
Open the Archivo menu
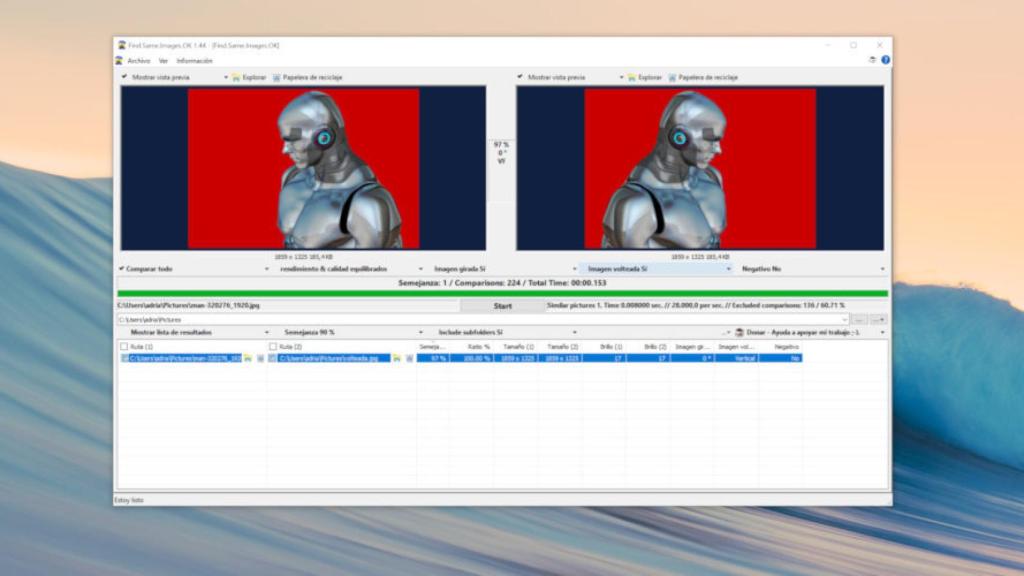pos(138,61)
